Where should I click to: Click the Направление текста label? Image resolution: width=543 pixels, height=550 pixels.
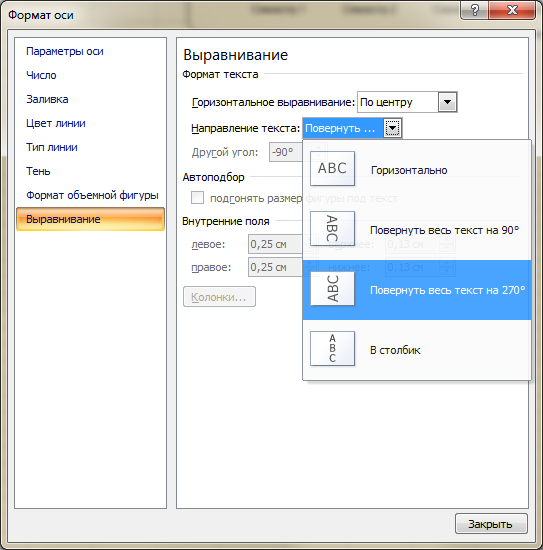[x=246, y=128]
